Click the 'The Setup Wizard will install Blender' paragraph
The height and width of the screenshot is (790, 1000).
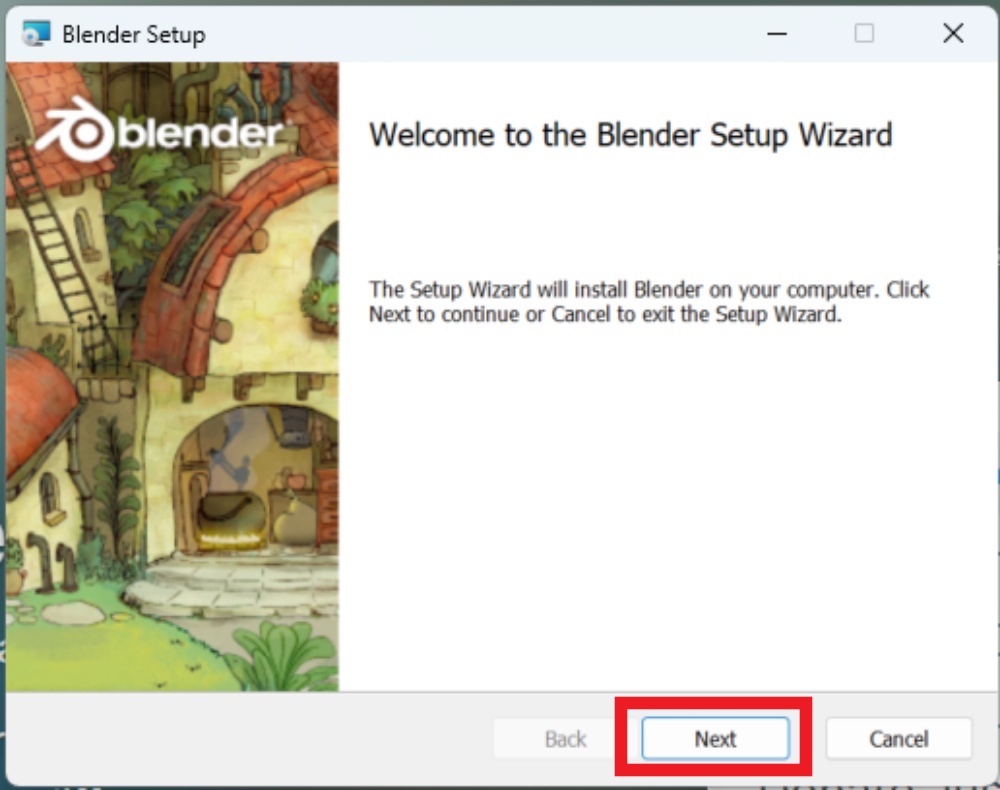pos(649,302)
